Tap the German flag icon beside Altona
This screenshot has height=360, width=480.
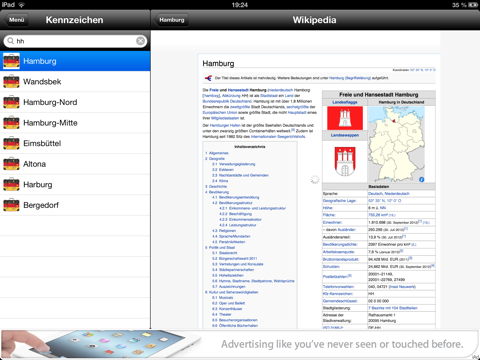click(11, 164)
